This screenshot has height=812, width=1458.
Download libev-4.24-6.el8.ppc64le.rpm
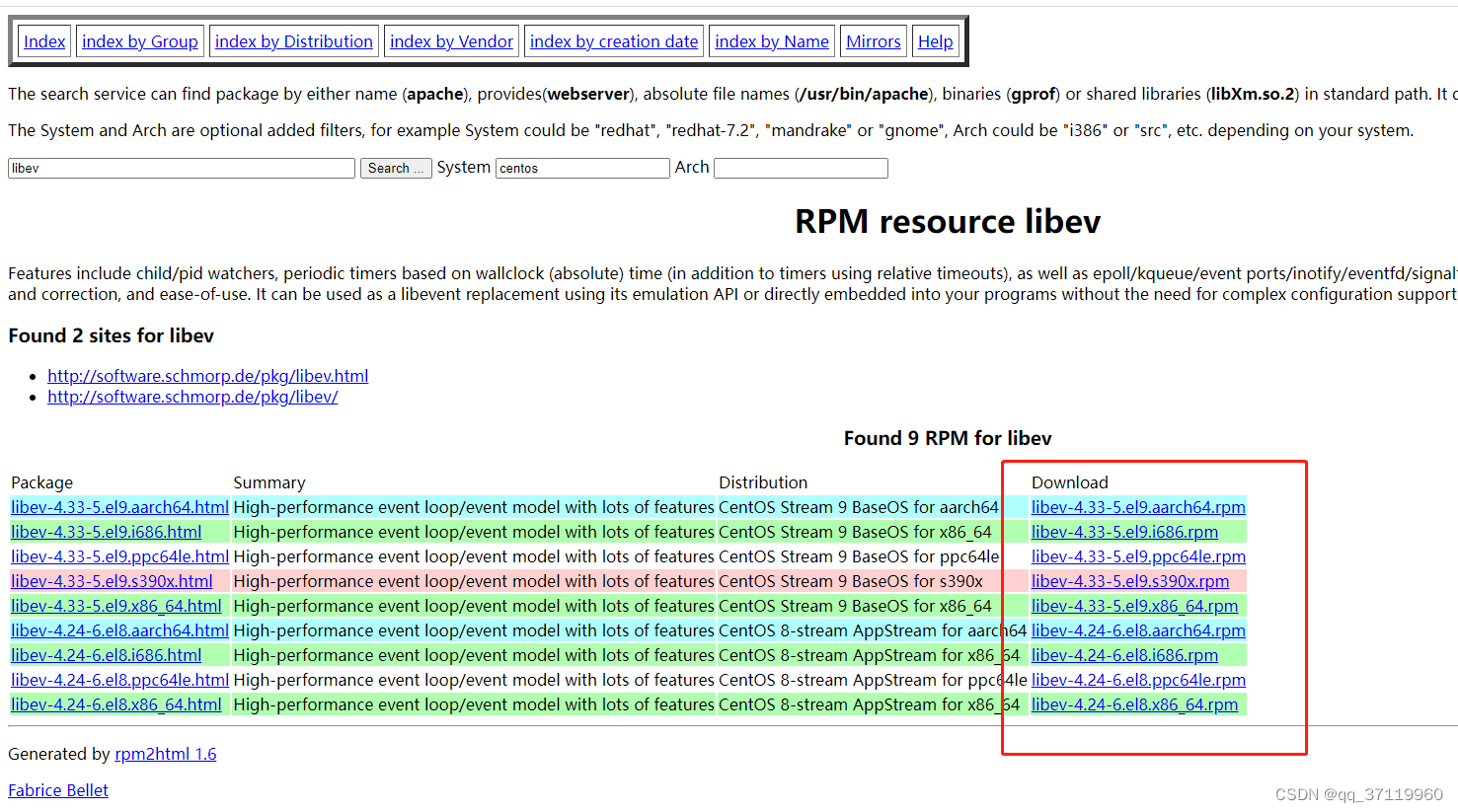click(x=1138, y=680)
